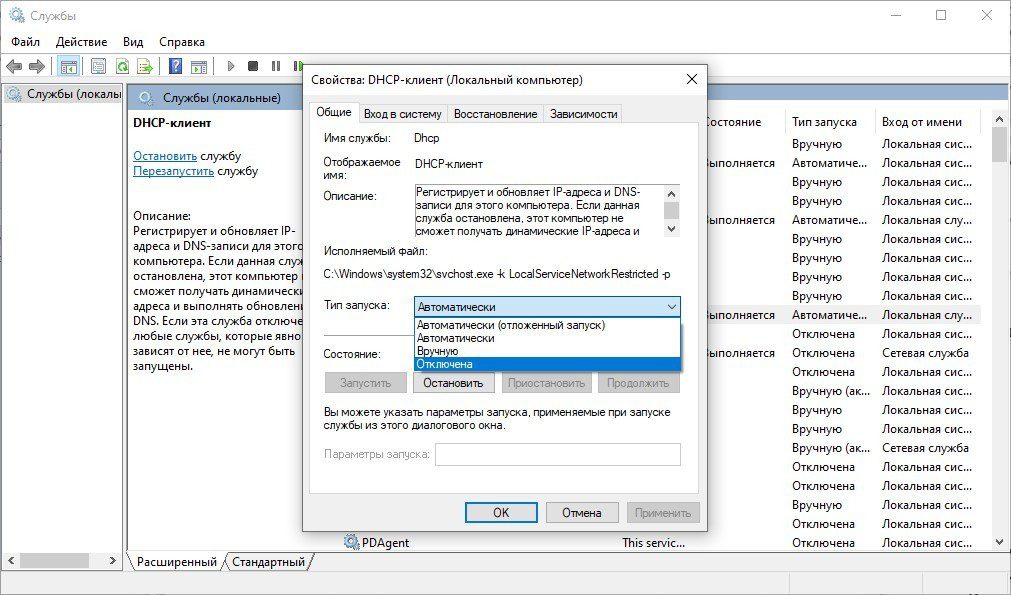Click the gear icon in the Службы (локальные) header
The width and height of the screenshot is (1011, 595).
coord(146,98)
